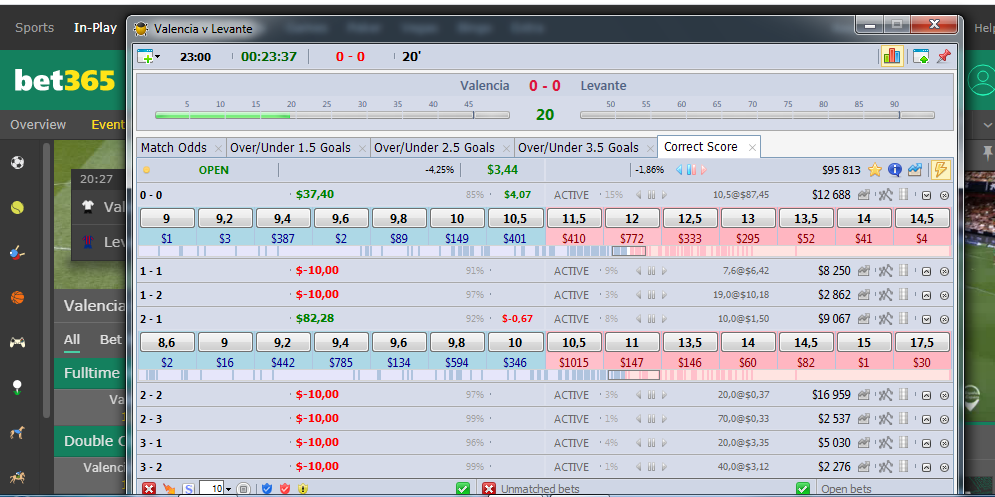Add market to favorites with star icon
Viewport: 995px width, 497px height.
[874, 169]
